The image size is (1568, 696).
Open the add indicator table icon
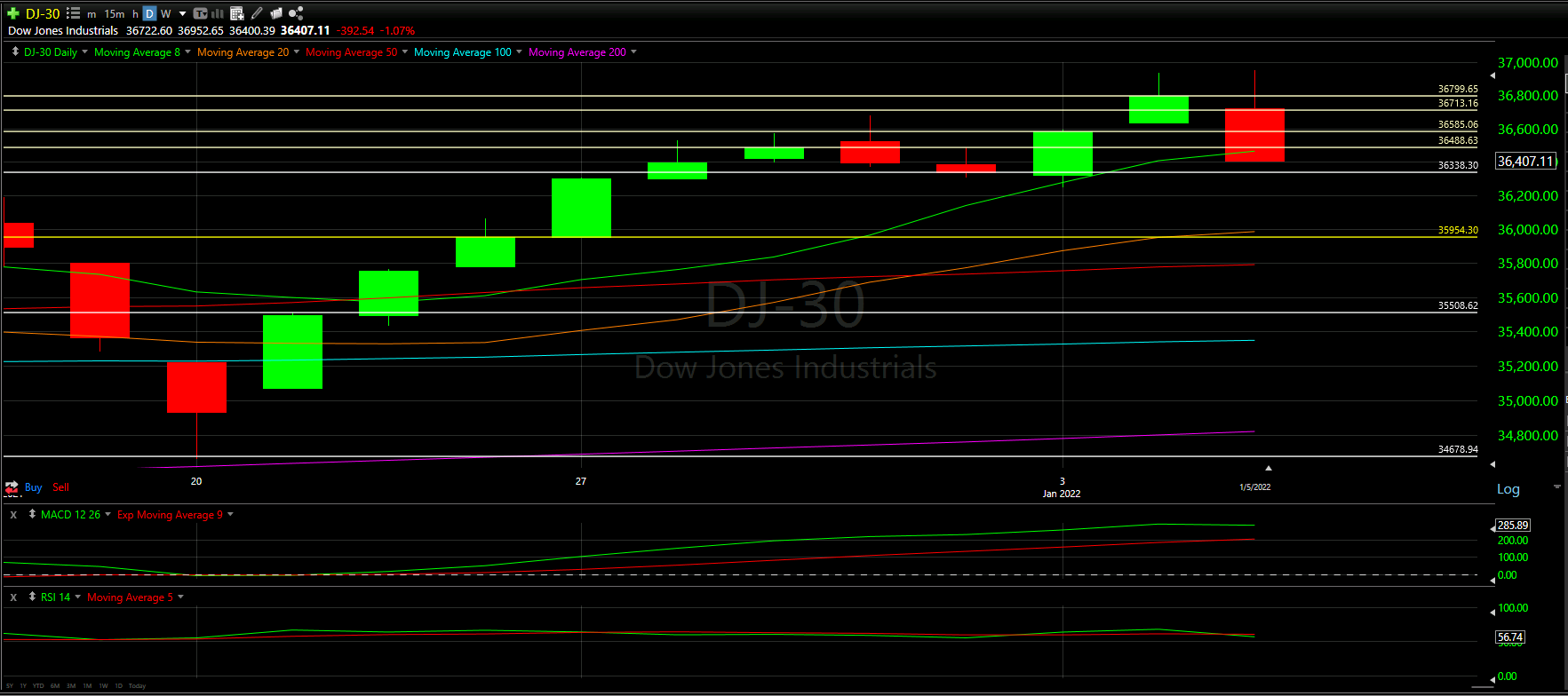pyautogui.click(x=236, y=13)
